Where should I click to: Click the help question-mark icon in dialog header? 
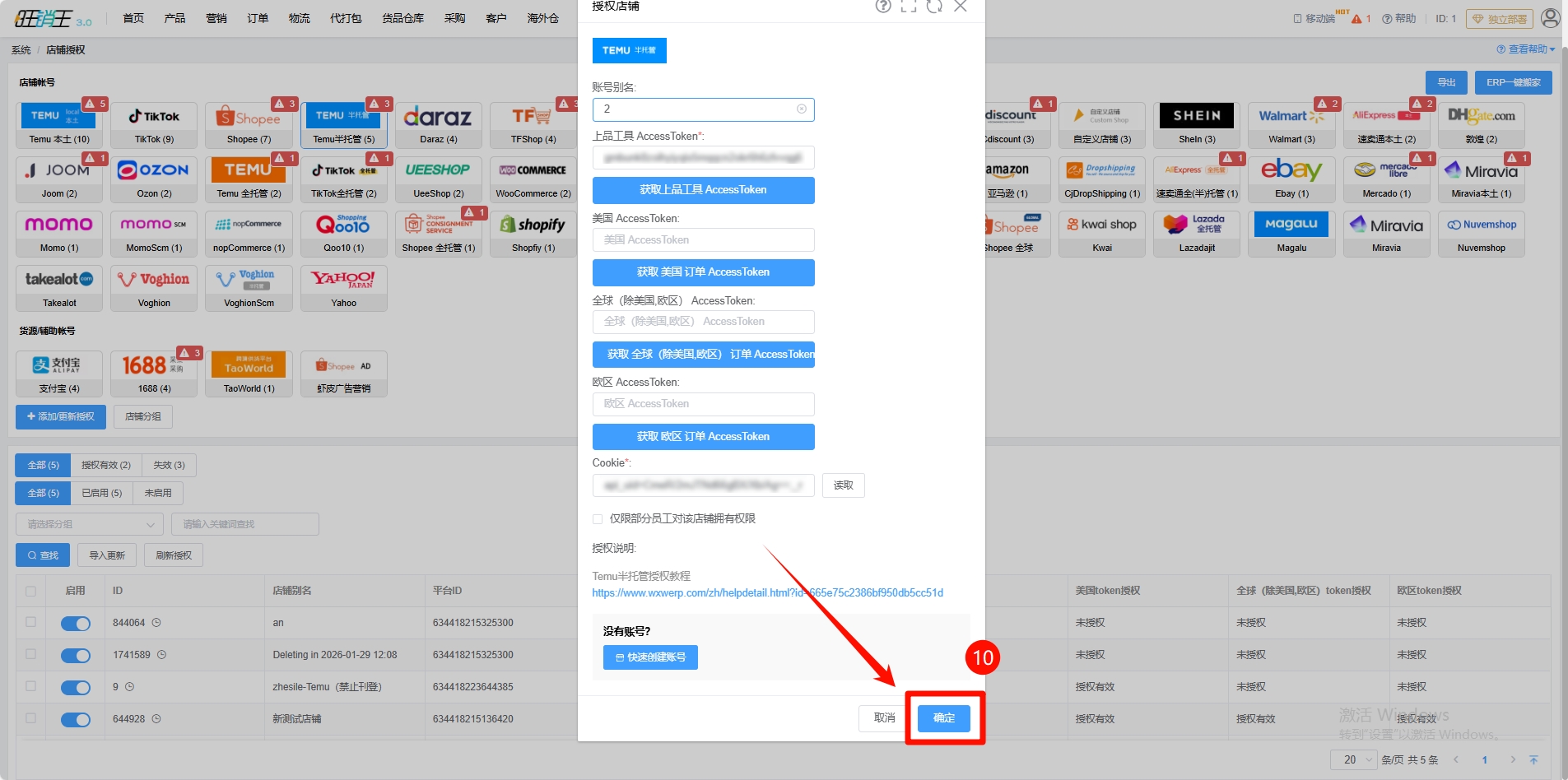click(883, 7)
